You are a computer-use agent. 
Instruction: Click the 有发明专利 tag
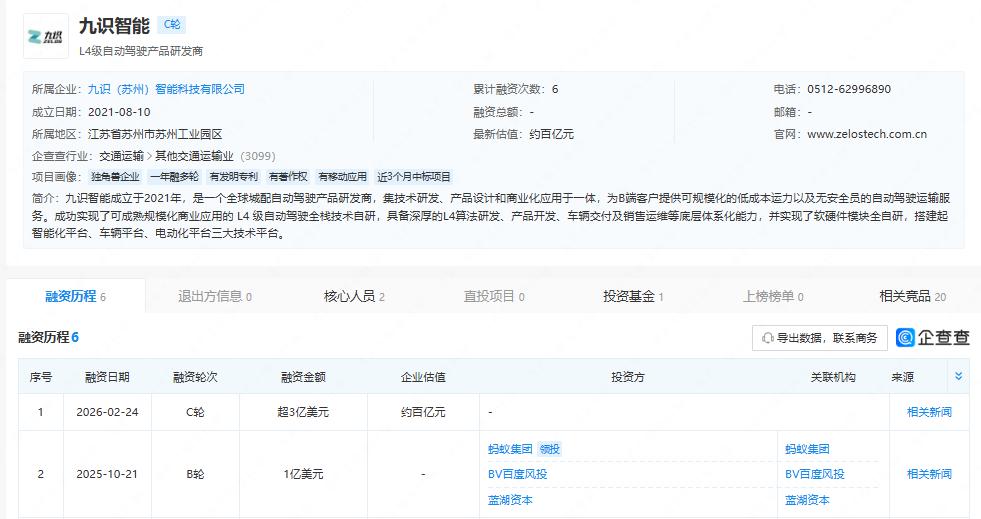pos(232,176)
